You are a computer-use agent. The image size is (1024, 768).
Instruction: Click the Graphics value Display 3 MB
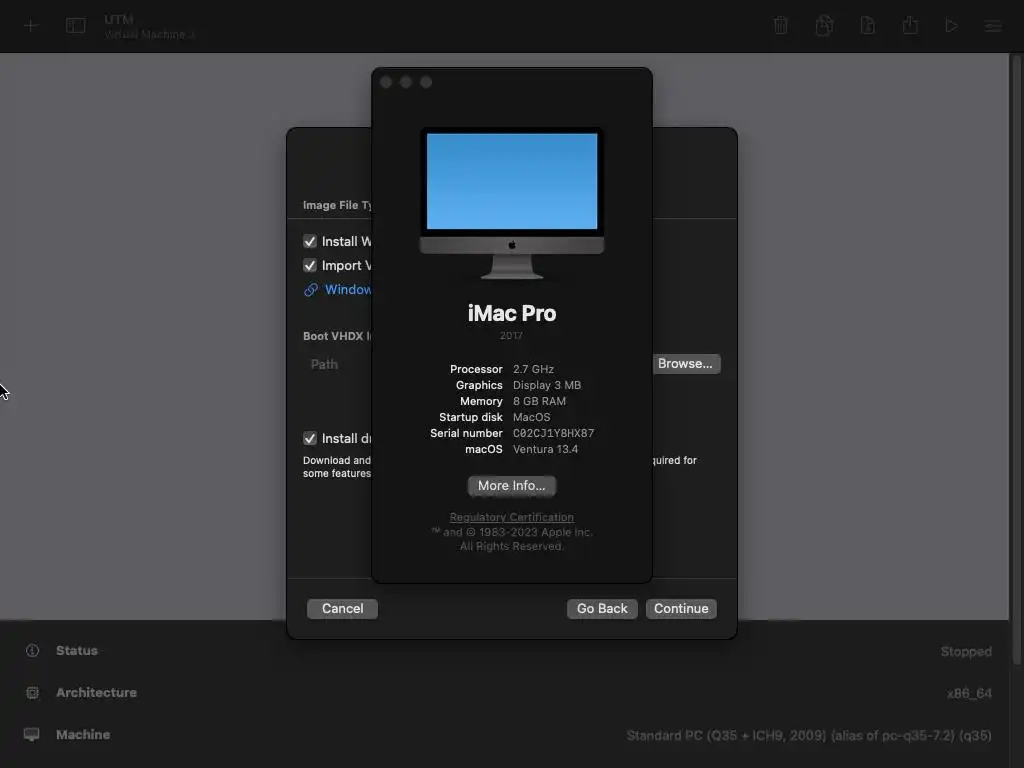click(547, 385)
